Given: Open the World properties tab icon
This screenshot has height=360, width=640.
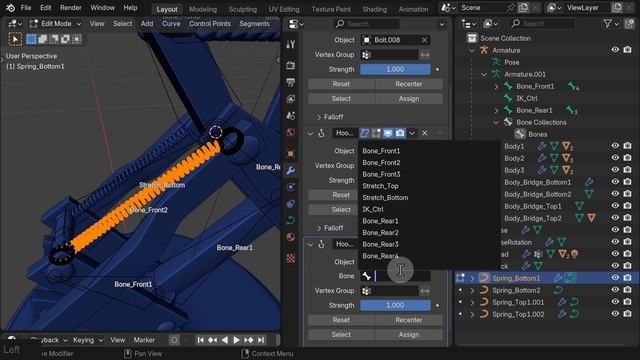Looking at the screenshot, I should coord(290,133).
